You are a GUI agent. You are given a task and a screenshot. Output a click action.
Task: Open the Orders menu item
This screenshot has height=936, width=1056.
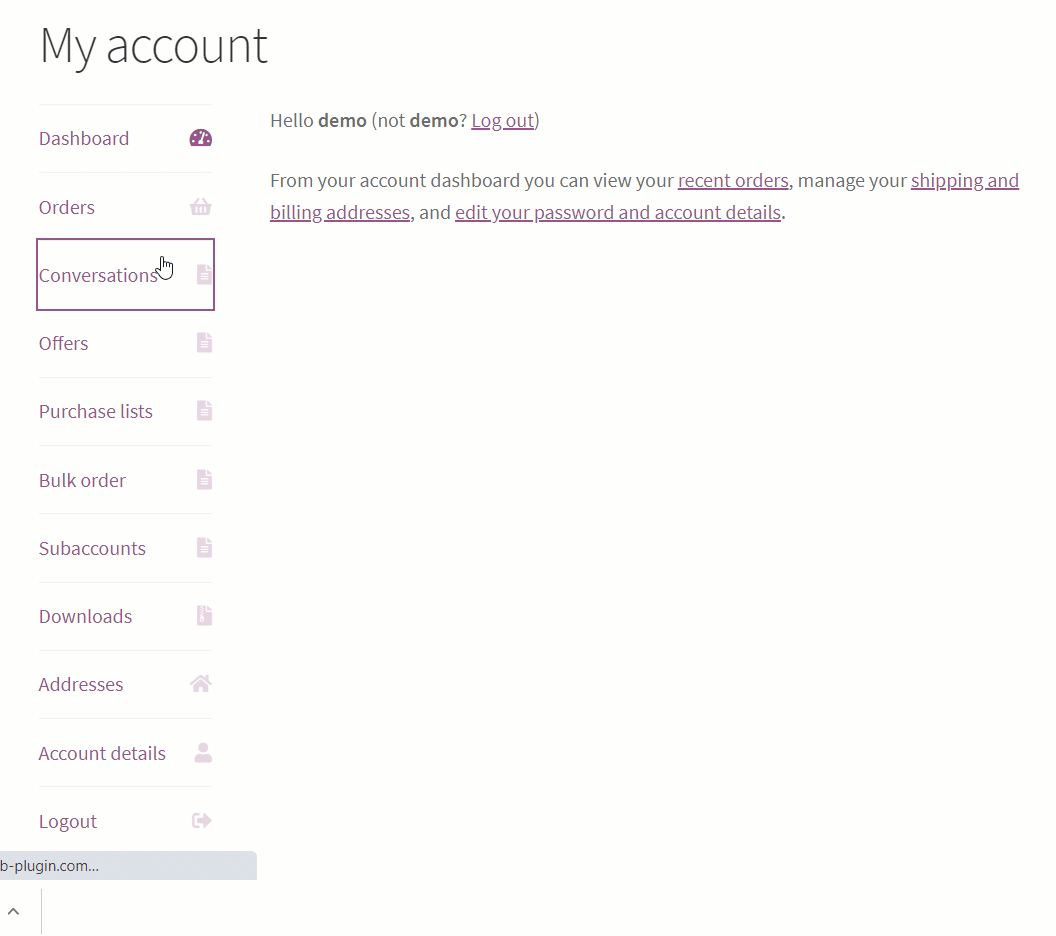[67, 208]
